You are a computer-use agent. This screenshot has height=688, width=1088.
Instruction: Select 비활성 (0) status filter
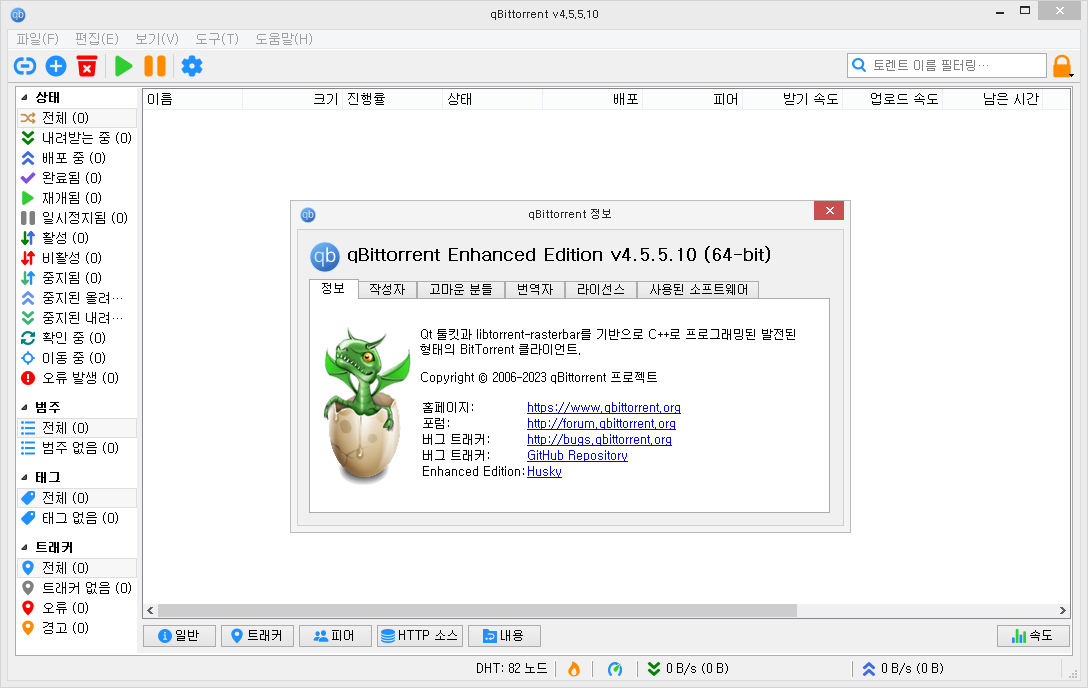76,258
